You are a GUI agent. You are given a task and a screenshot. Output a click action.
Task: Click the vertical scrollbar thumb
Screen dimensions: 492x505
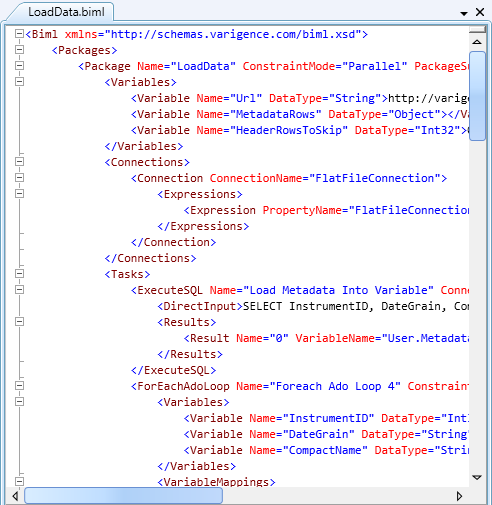tap(477, 96)
